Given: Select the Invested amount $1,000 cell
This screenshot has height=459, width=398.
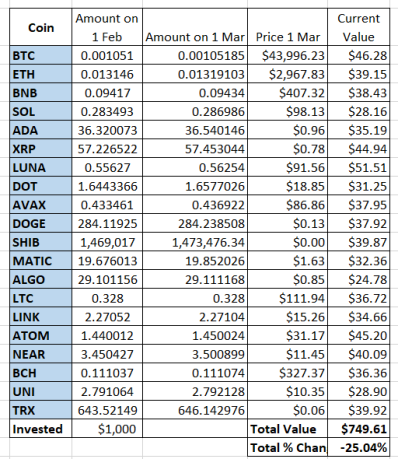Looking at the screenshot, I should click(107, 429).
